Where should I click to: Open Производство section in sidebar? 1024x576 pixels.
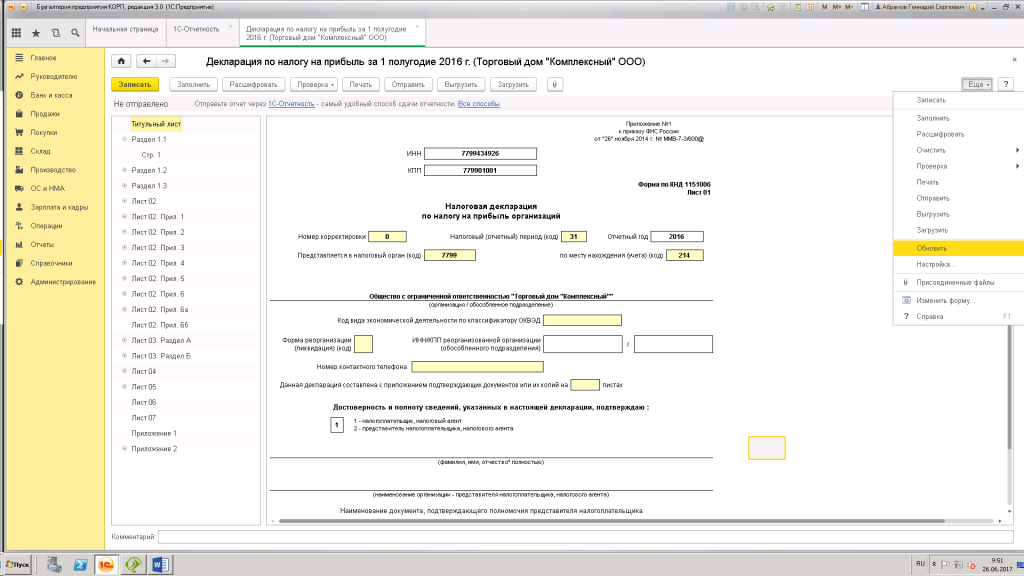[53, 170]
